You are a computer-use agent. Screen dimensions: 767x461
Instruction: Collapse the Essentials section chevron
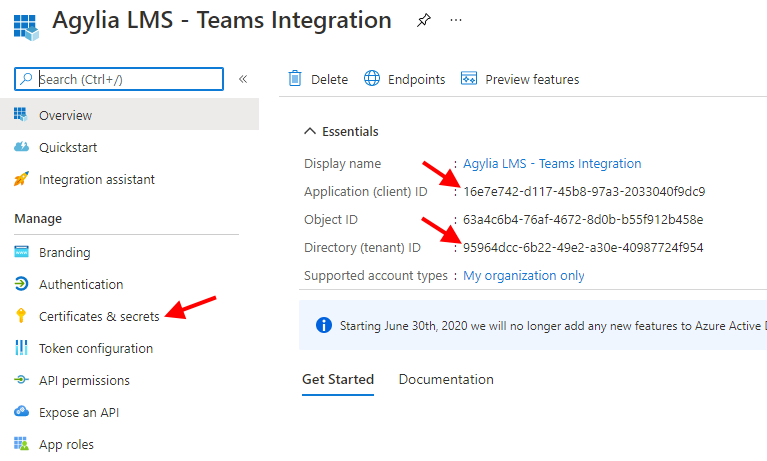pyautogui.click(x=310, y=131)
